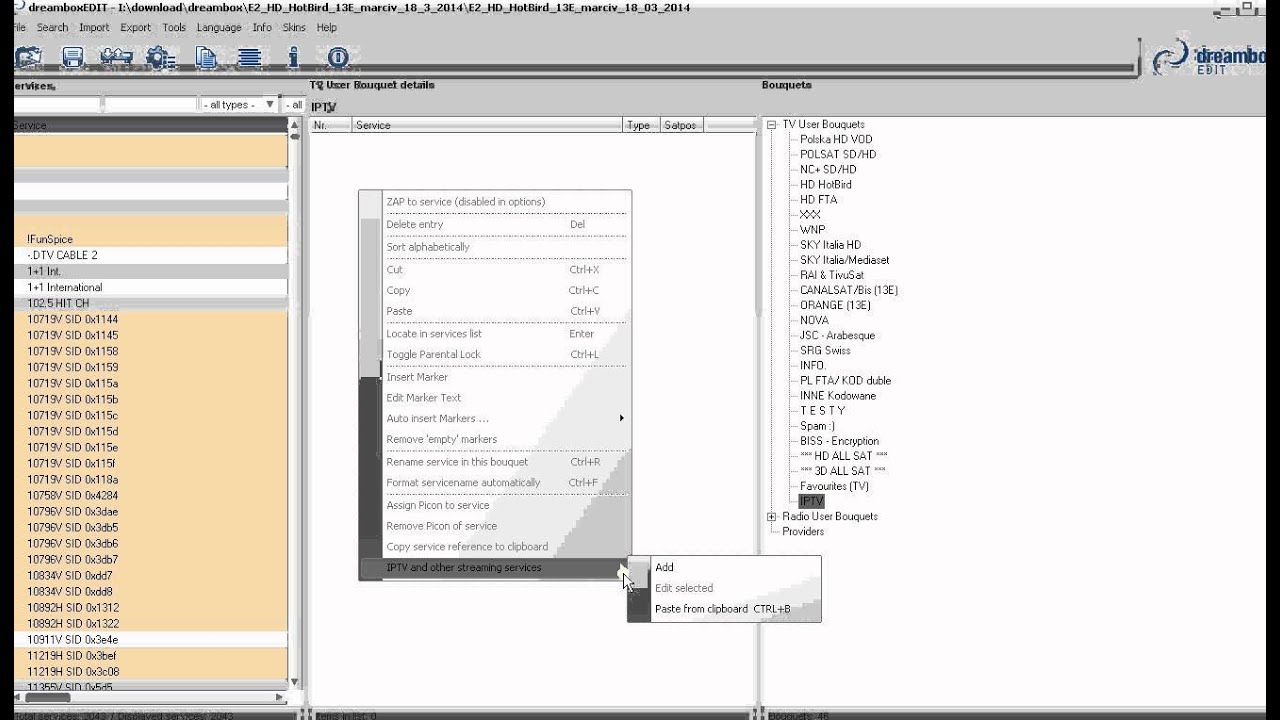Image resolution: width=1280 pixels, height=720 pixels.
Task: Select the Polska HD VOD bouquet
Action: coord(836,140)
